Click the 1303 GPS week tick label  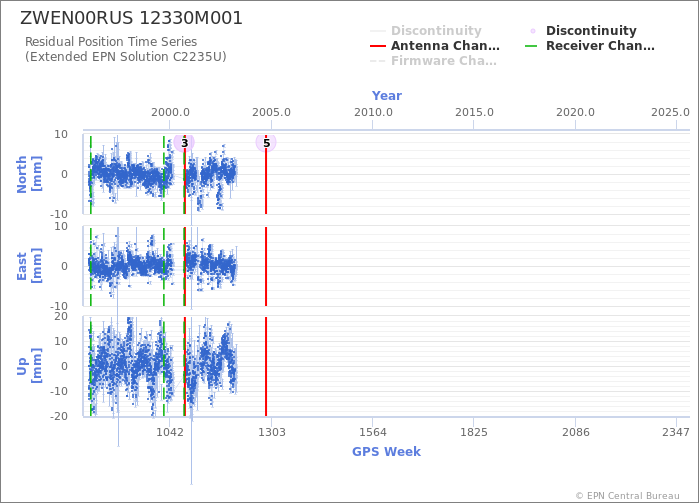(272, 432)
